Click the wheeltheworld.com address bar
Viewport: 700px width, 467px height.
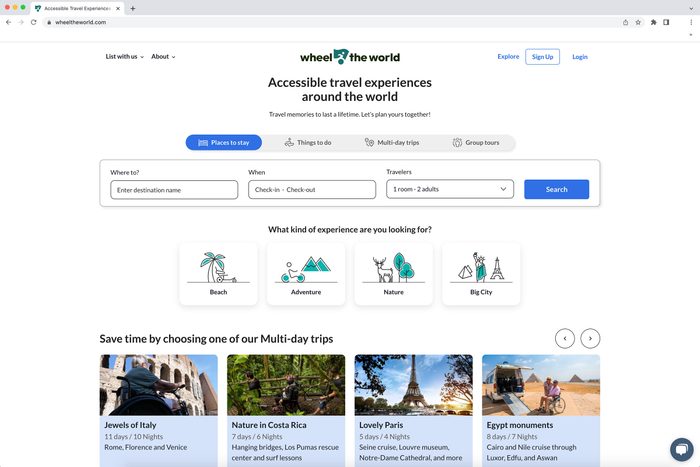(330, 22)
